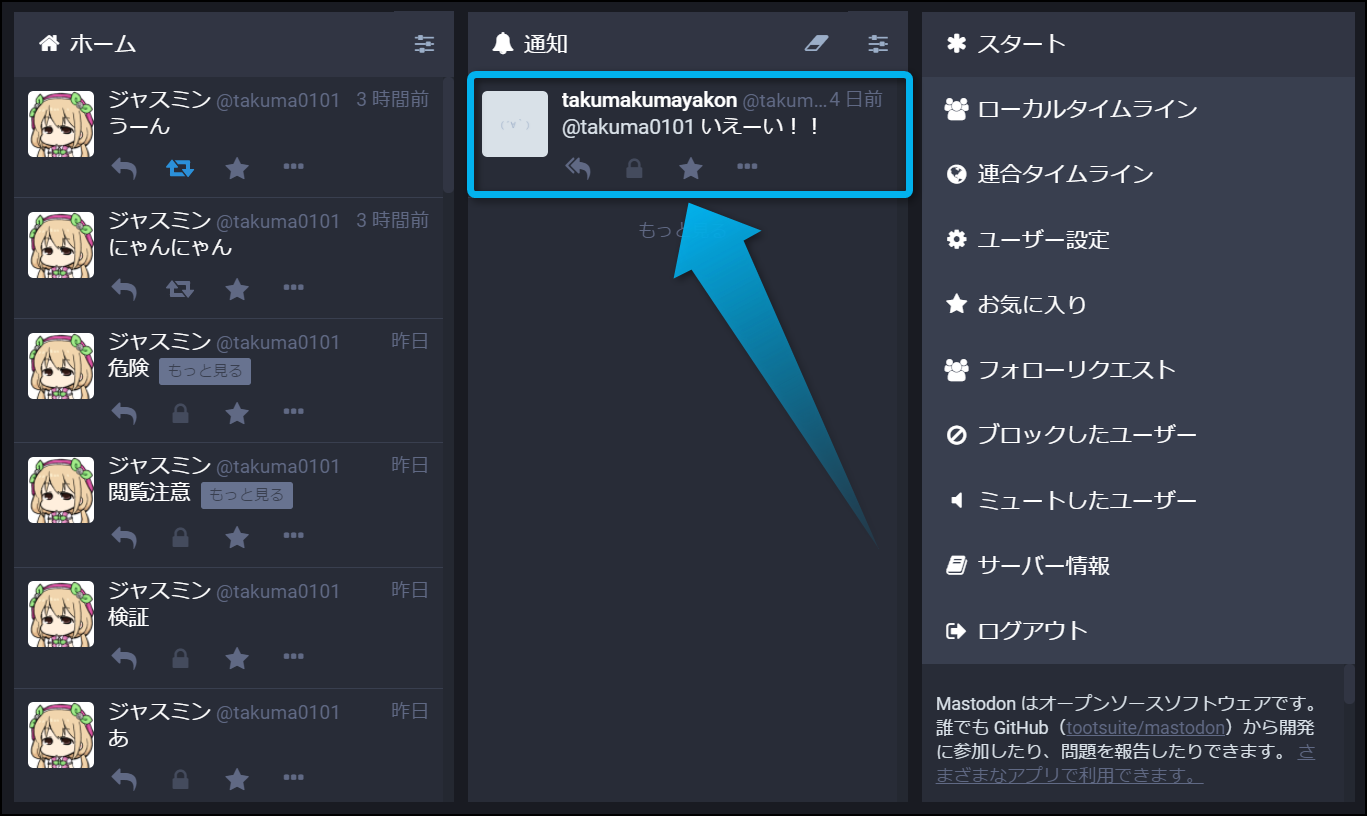Toggle boost on the うーん post
Image resolution: width=1367 pixels, height=816 pixels.
tap(180, 168)
